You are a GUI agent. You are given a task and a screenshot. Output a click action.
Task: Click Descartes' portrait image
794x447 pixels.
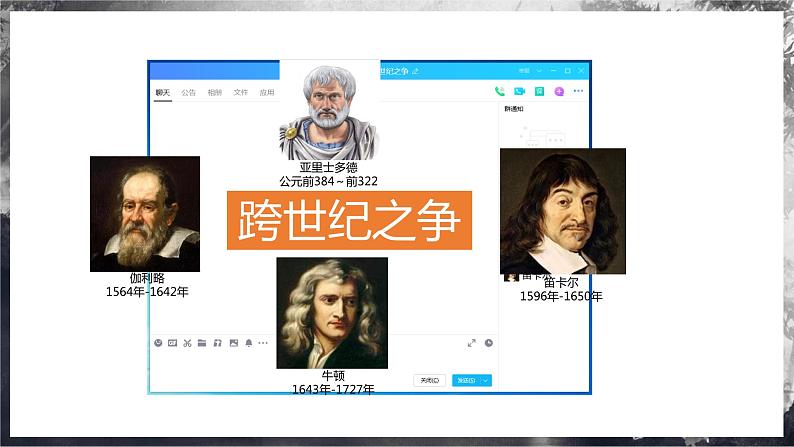point(563,211)
